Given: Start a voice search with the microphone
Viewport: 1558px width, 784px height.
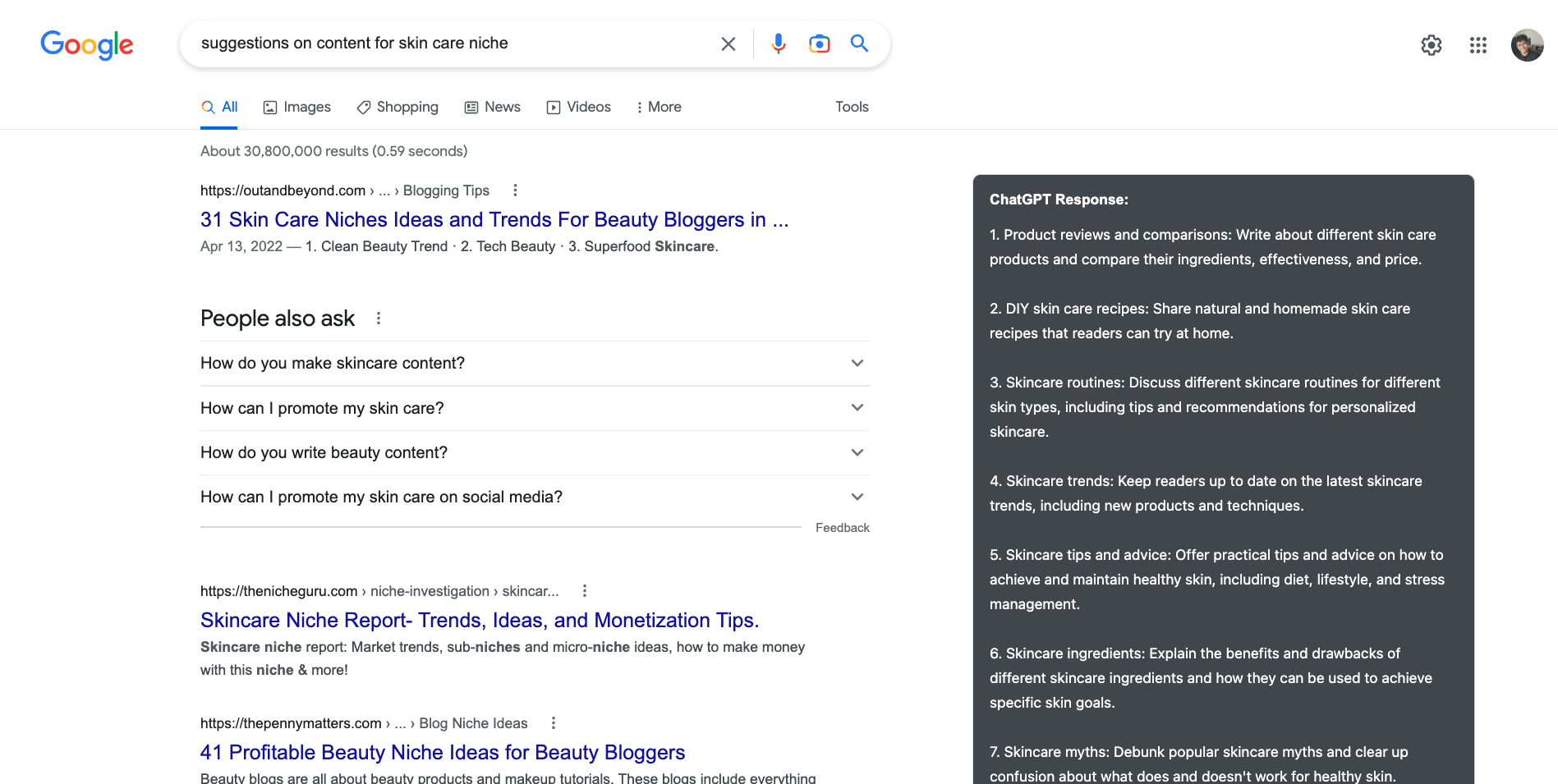Looking at the screenshot, I should pos(777,44).
